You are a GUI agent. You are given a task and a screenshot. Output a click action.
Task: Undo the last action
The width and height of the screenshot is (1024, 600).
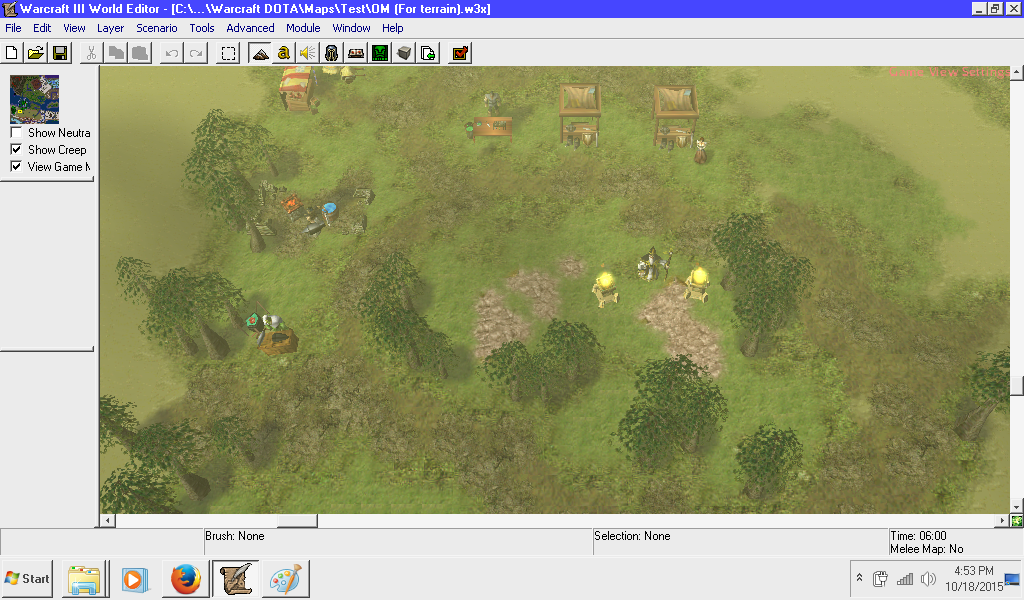171,53
